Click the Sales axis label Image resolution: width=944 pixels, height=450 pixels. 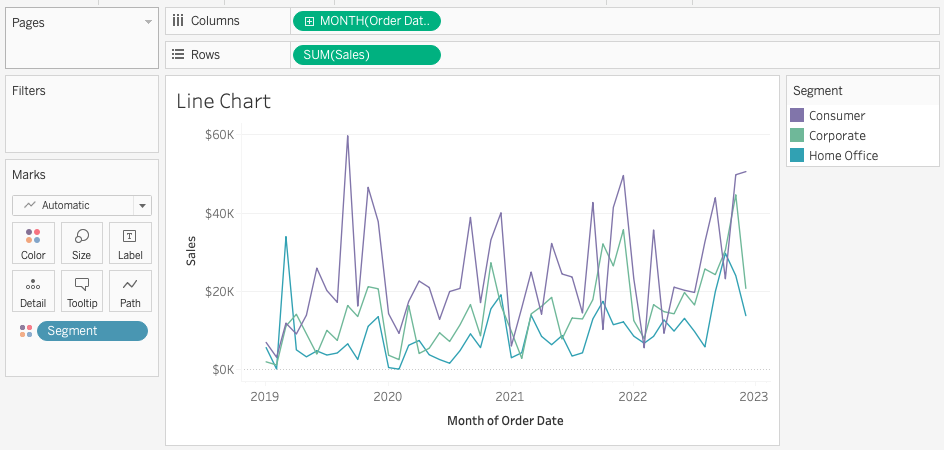click(x=190, y=251)
